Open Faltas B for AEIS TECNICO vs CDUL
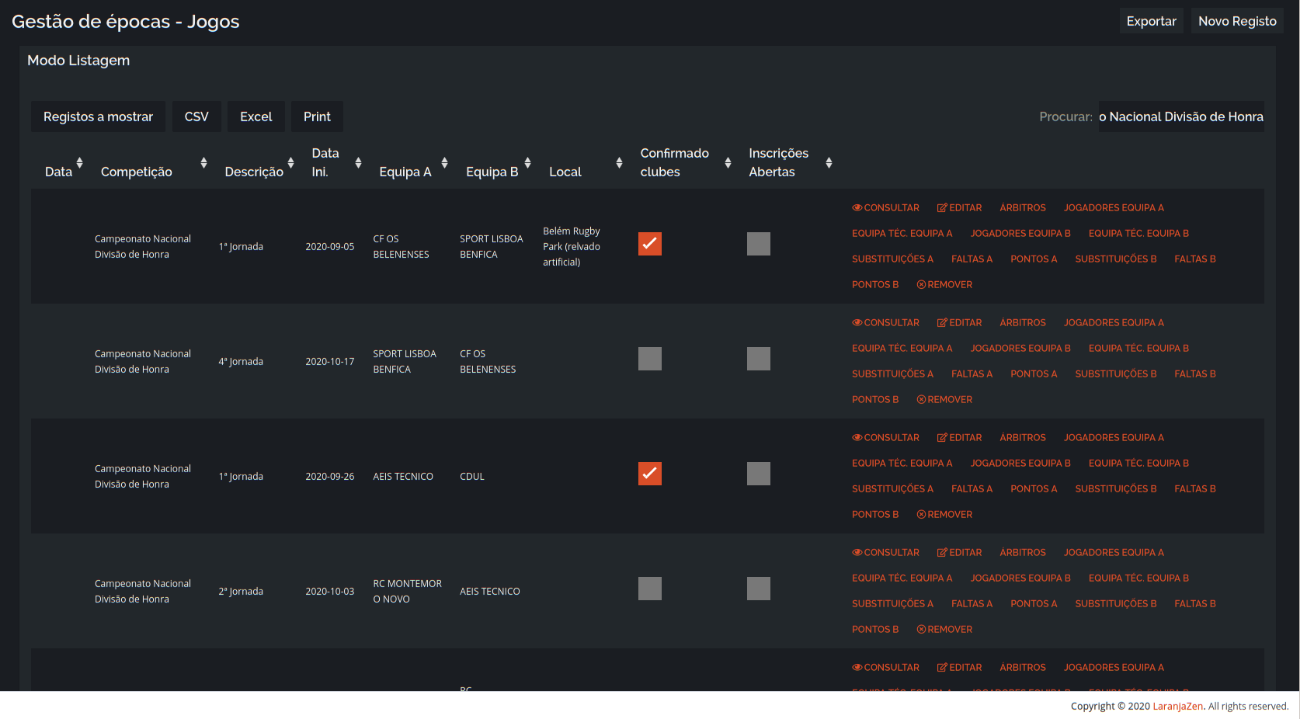This screenshot has height=719, width=1300. [1195, 489]
